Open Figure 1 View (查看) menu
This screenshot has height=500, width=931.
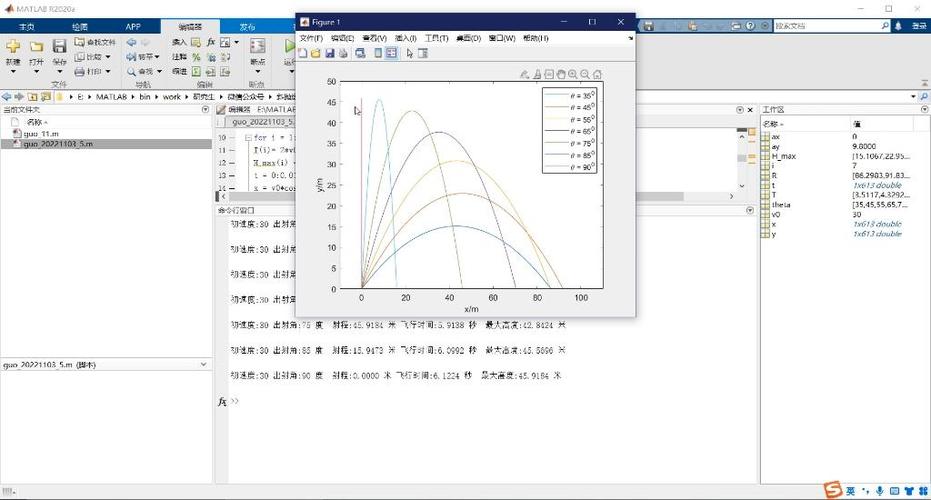[x=374, y=38]
